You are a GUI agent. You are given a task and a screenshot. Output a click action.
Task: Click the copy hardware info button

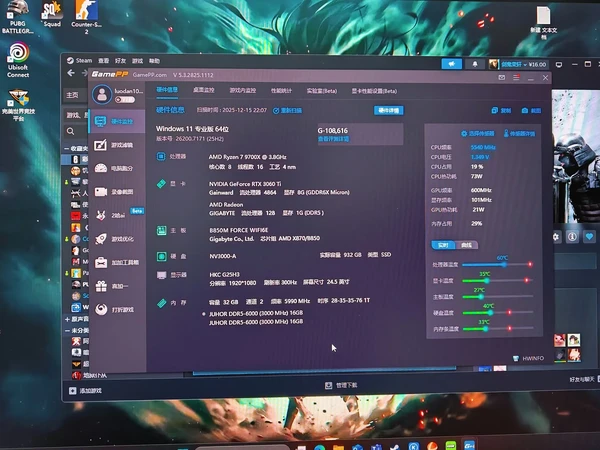point(501,111)
